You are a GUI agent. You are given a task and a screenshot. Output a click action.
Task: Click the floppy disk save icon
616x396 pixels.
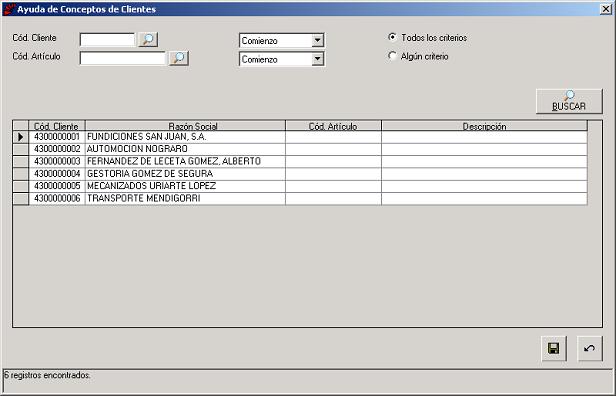[x=554, y=348]
